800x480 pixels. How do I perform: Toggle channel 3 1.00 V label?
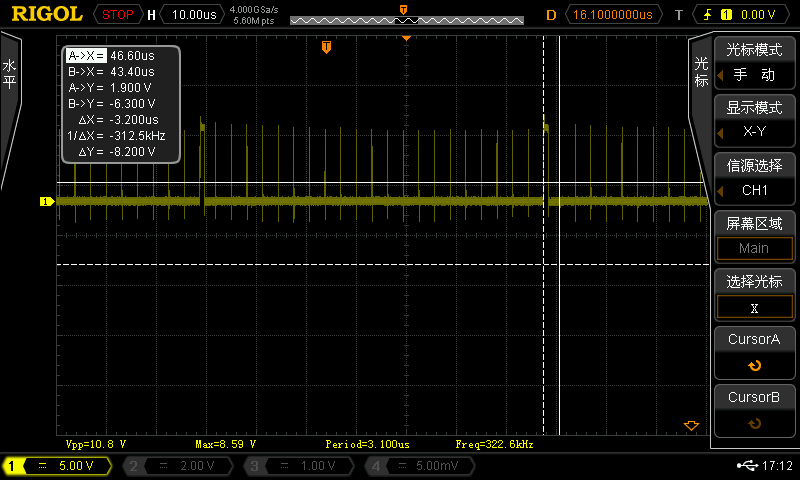click(x=298, y=465)
